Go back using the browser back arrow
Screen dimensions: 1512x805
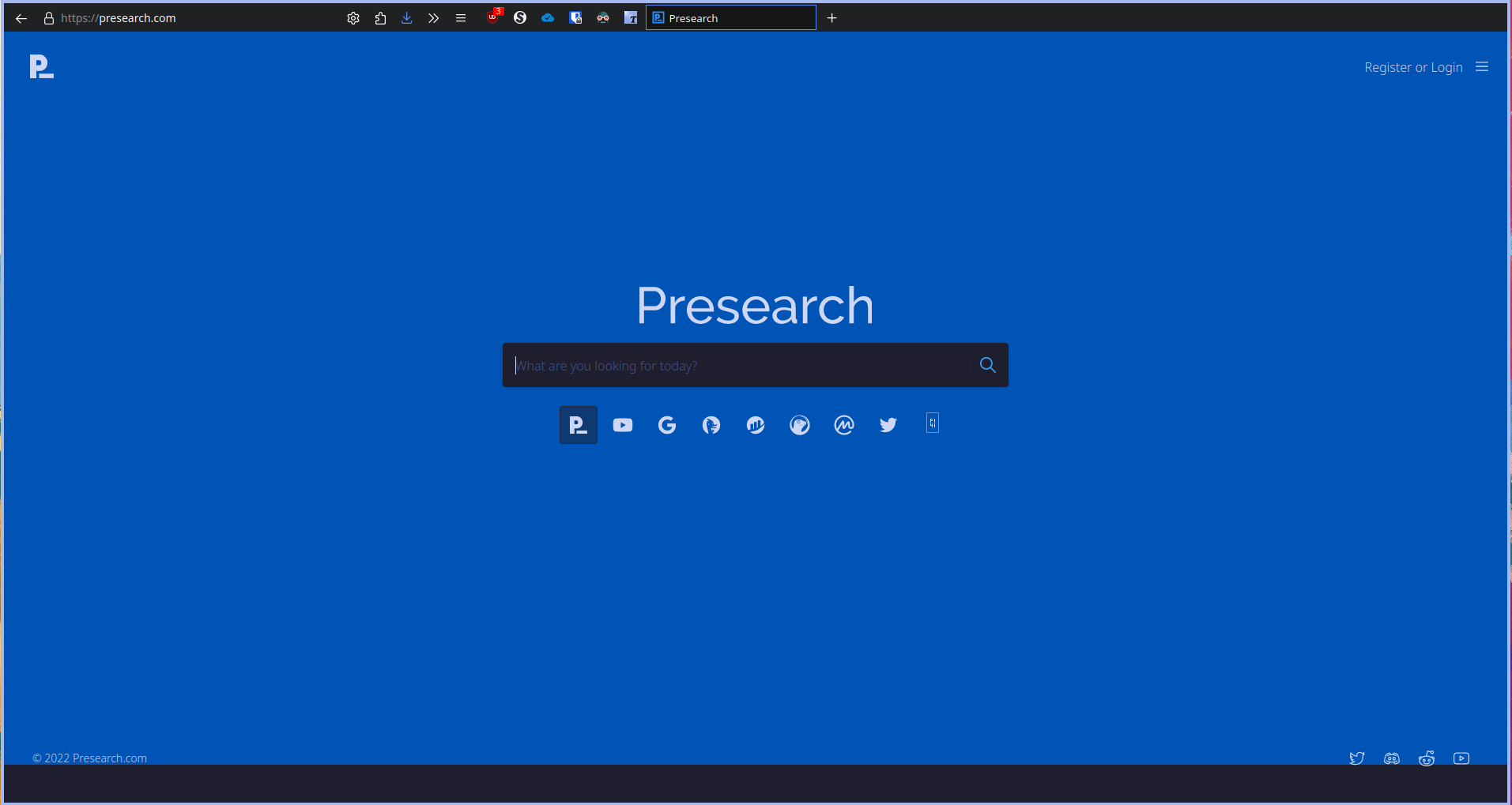tap(21, 18)
